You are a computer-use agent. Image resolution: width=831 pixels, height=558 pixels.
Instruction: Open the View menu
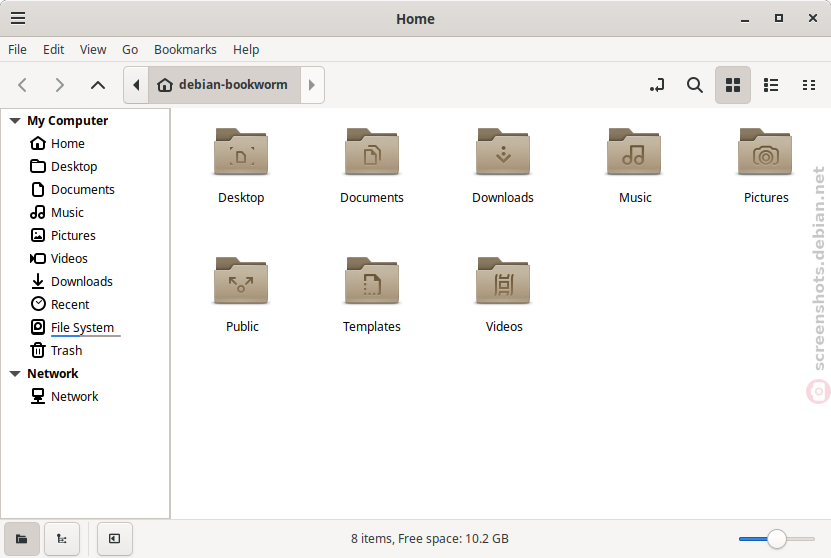tap(93, 49)
